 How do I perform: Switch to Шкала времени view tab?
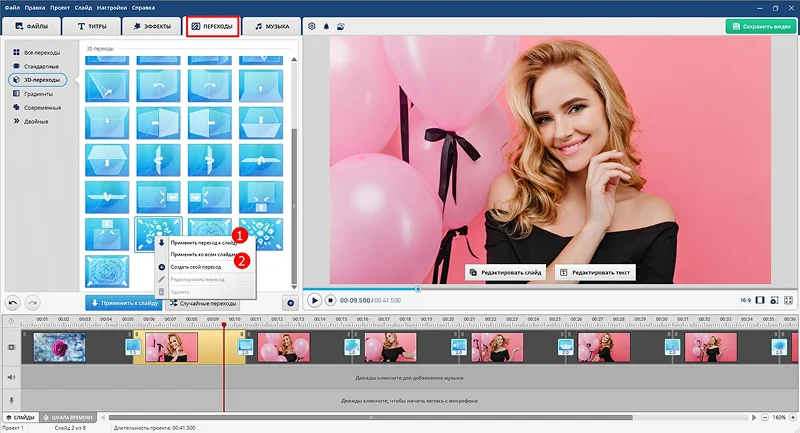click(x=68, y=417)
